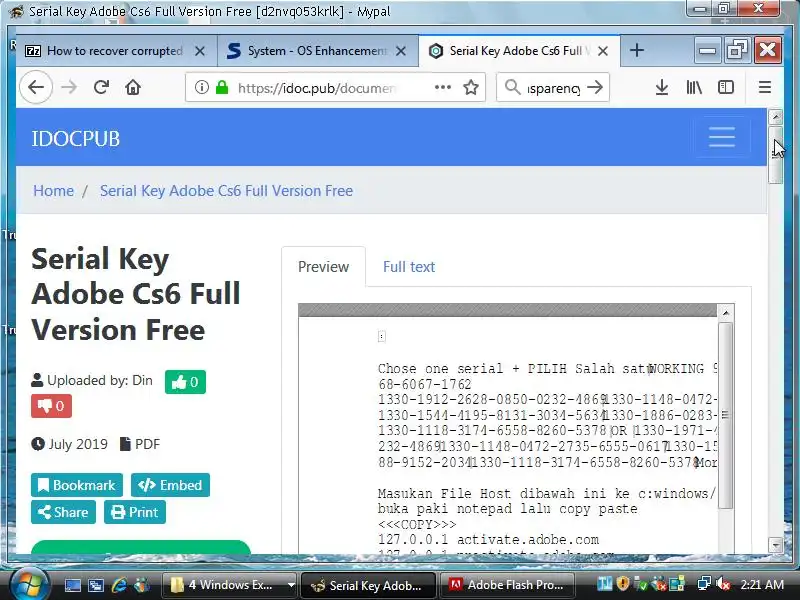
Task: Go to Home breadcrumb link
Action: (x=54, y=191)
